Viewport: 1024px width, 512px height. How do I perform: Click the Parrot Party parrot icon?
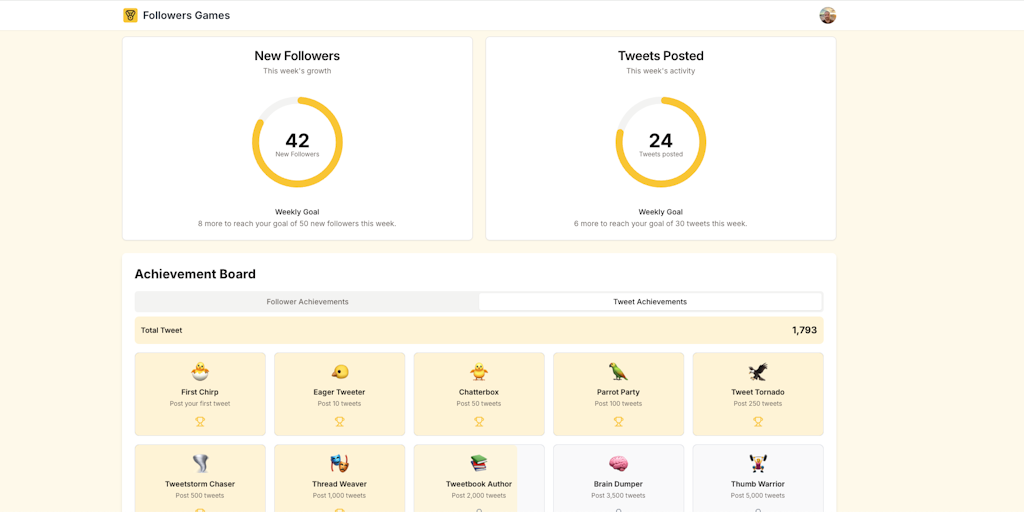[x=618, y=372]
